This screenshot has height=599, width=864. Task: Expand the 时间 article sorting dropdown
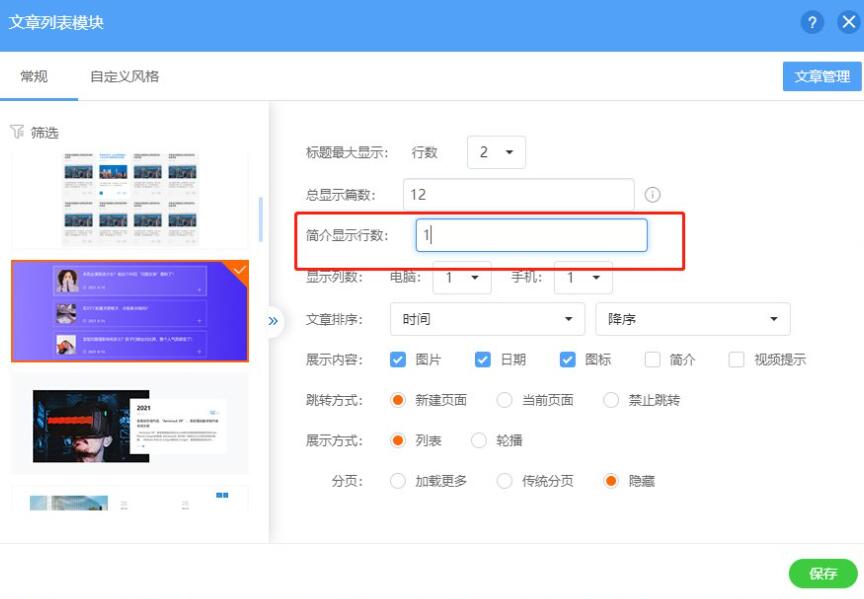click(x=487, y=319)
